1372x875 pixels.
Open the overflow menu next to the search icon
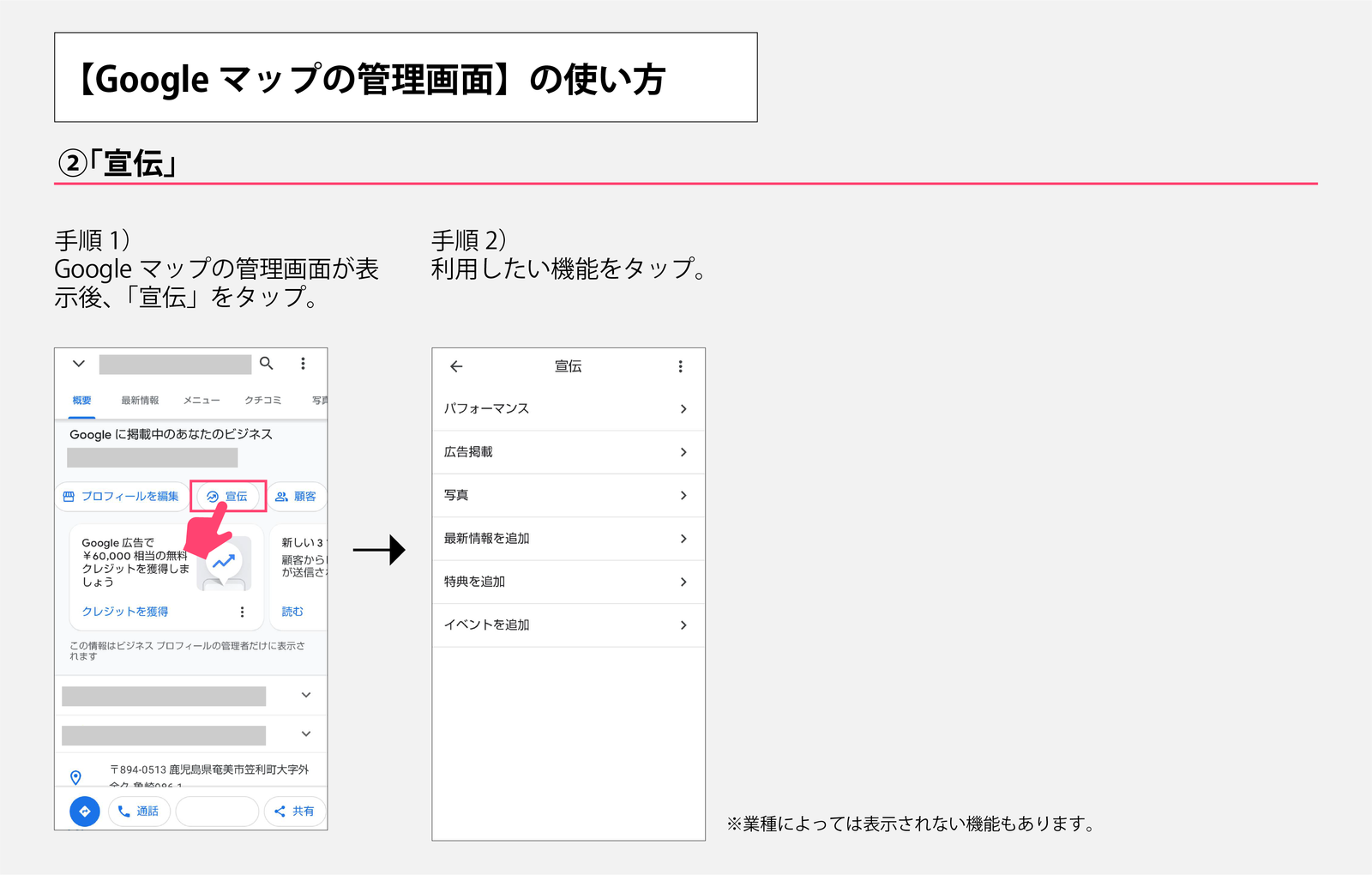[303, 364]
